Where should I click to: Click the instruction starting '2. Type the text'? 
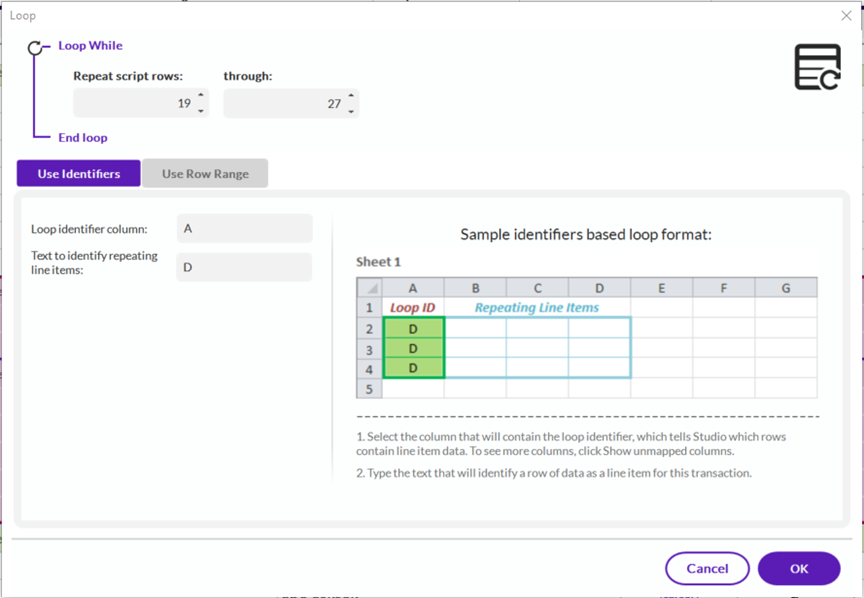pos(554,473)
